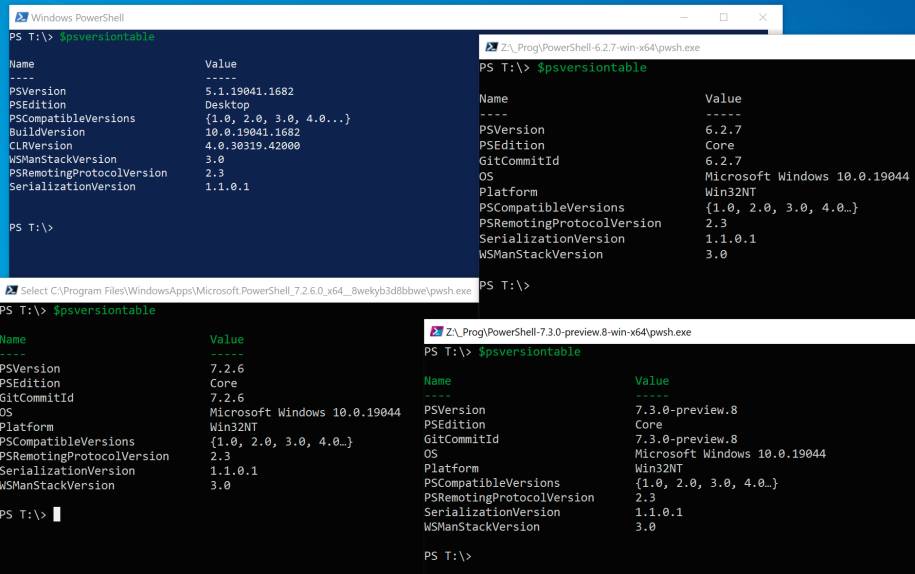
Task: Click the PowerShell 6.2.7 window icon
Action: tap(492, 47)
